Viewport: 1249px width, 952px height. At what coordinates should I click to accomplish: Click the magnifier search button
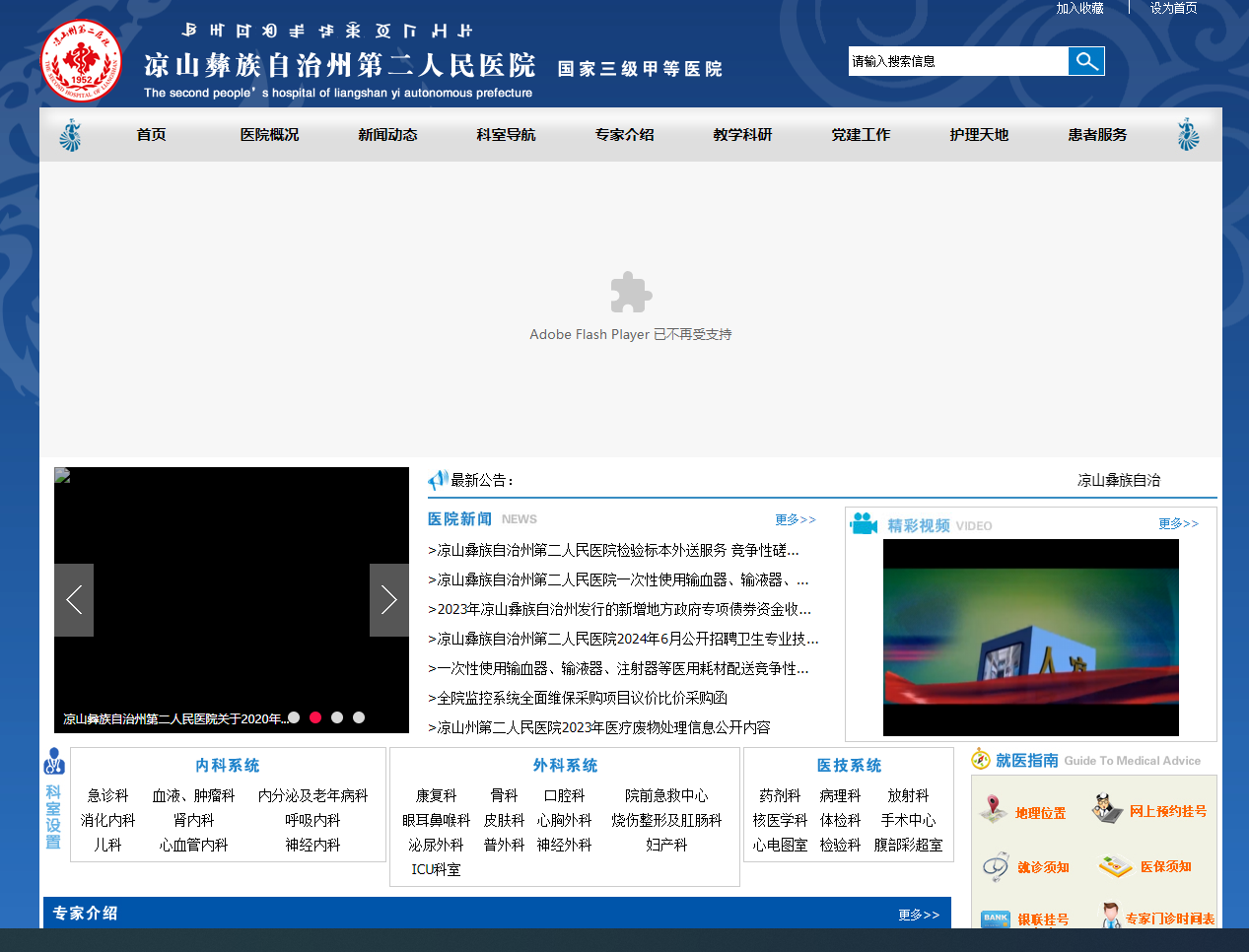pos(1086,61)
